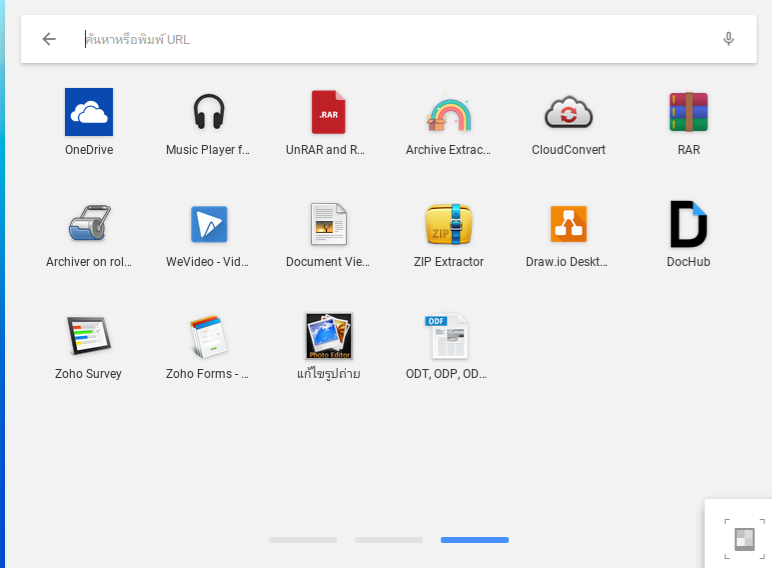Open the Zoho Survey icon
This screenshot has width=772, height=568.
[x=89, y=336]
